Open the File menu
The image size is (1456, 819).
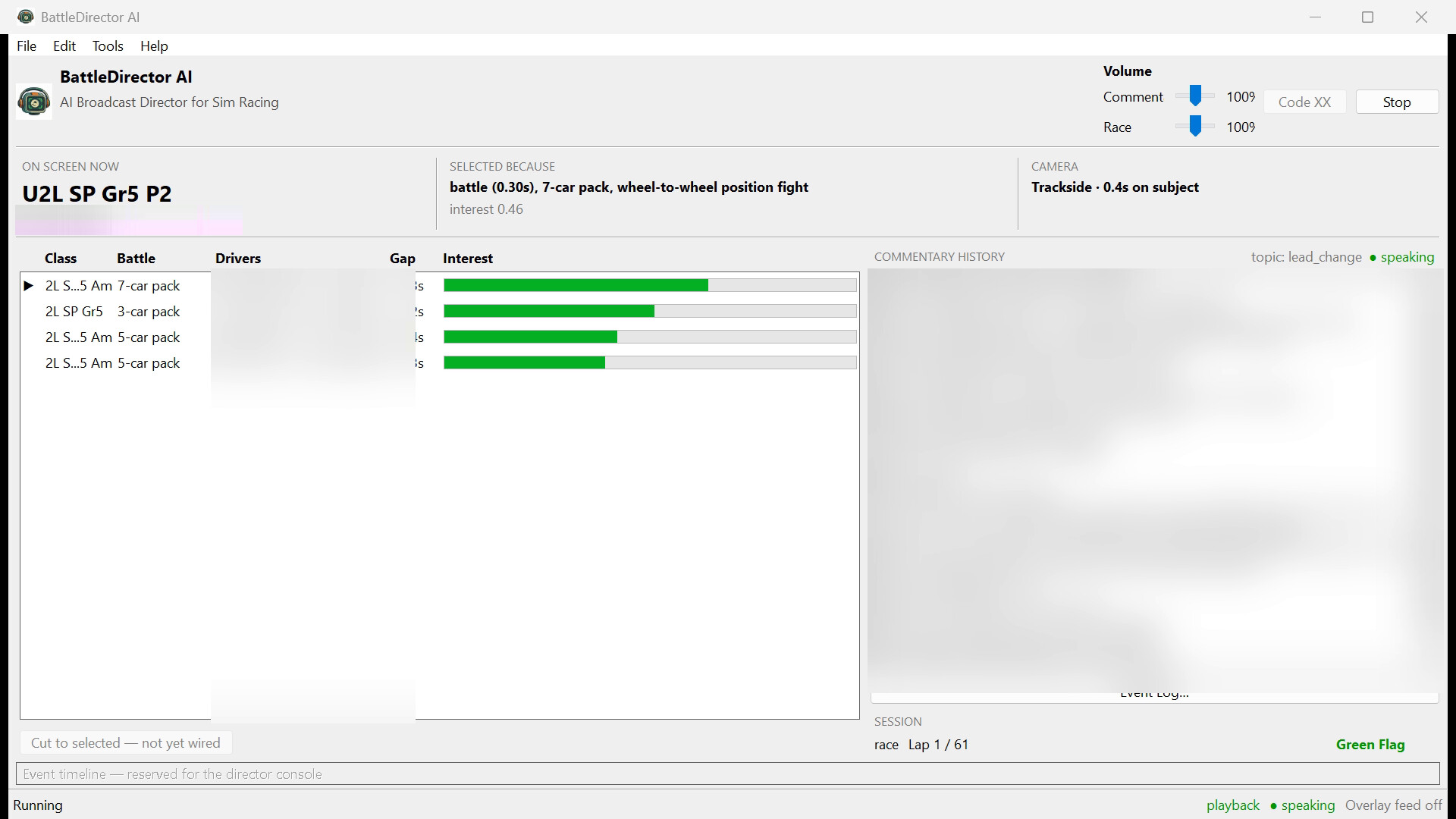pos(27,45)
